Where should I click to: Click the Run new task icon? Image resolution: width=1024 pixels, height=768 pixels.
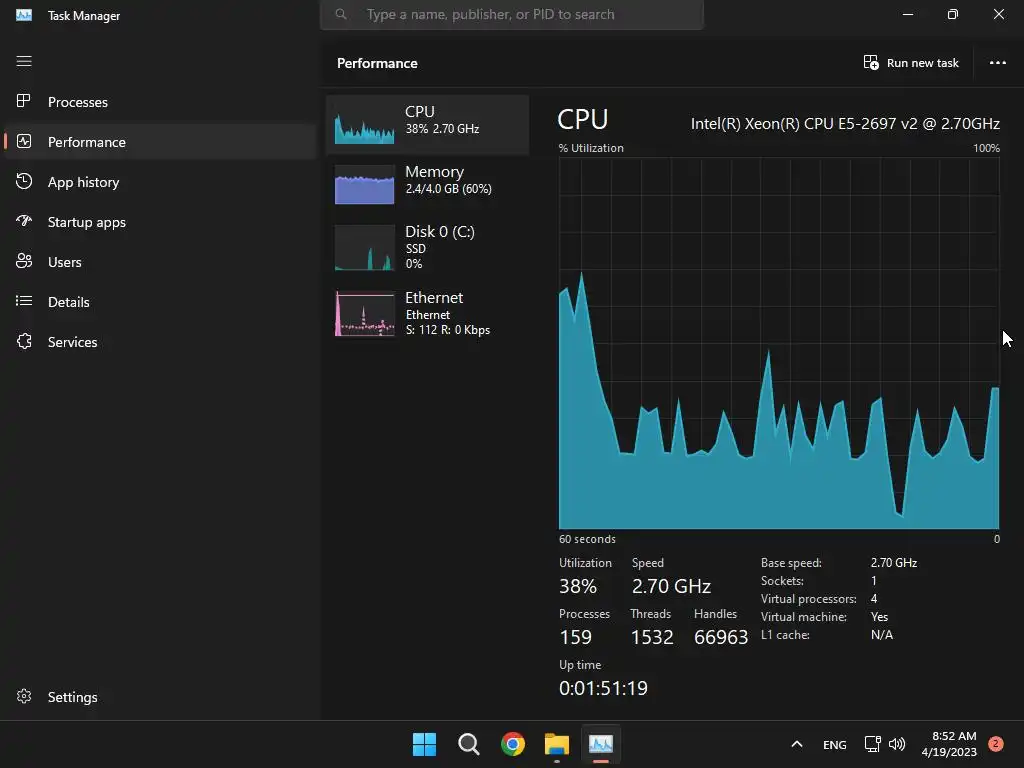coord(871,63)
